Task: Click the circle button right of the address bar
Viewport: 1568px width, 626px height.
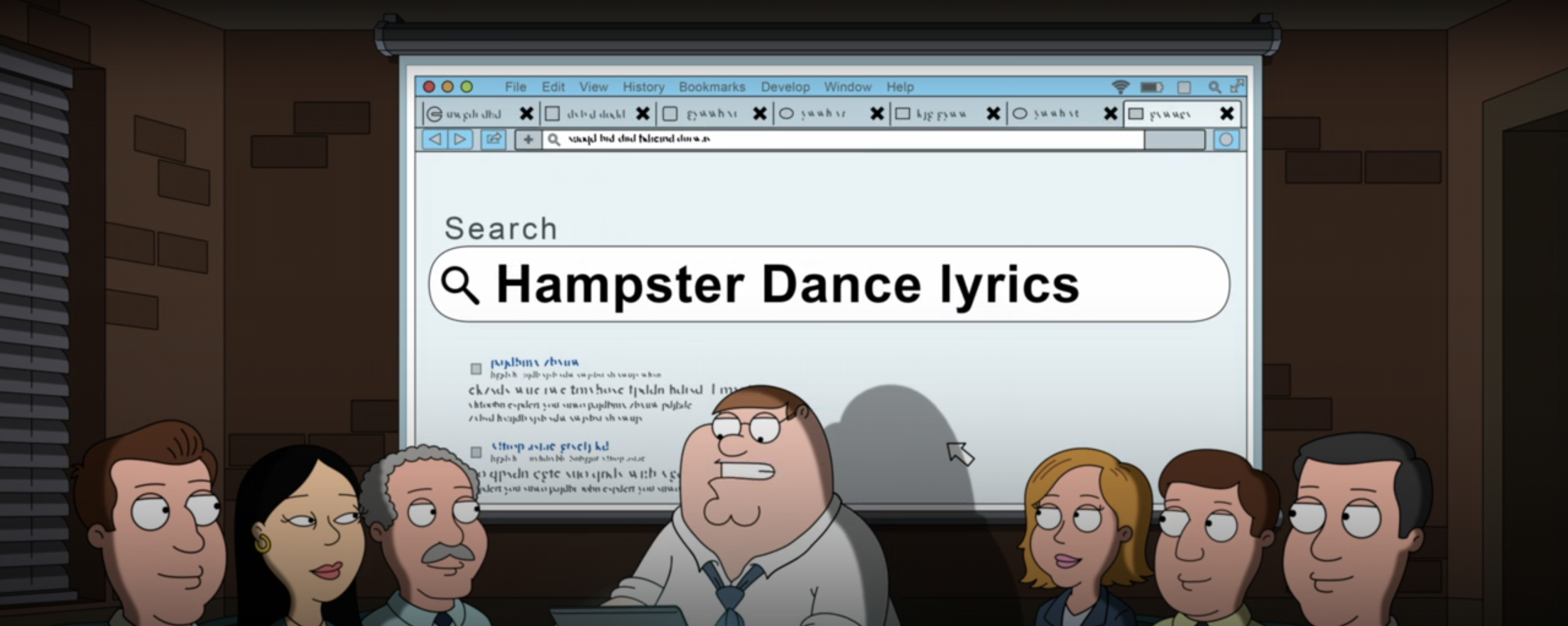Action: [1226, 140]
